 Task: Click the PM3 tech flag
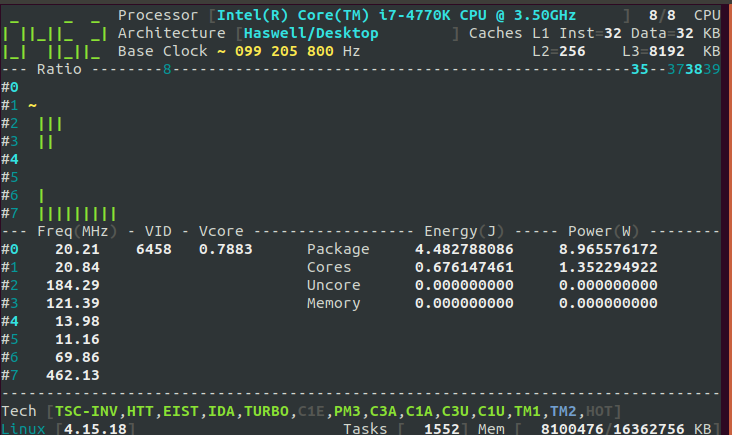pos(347,412)
